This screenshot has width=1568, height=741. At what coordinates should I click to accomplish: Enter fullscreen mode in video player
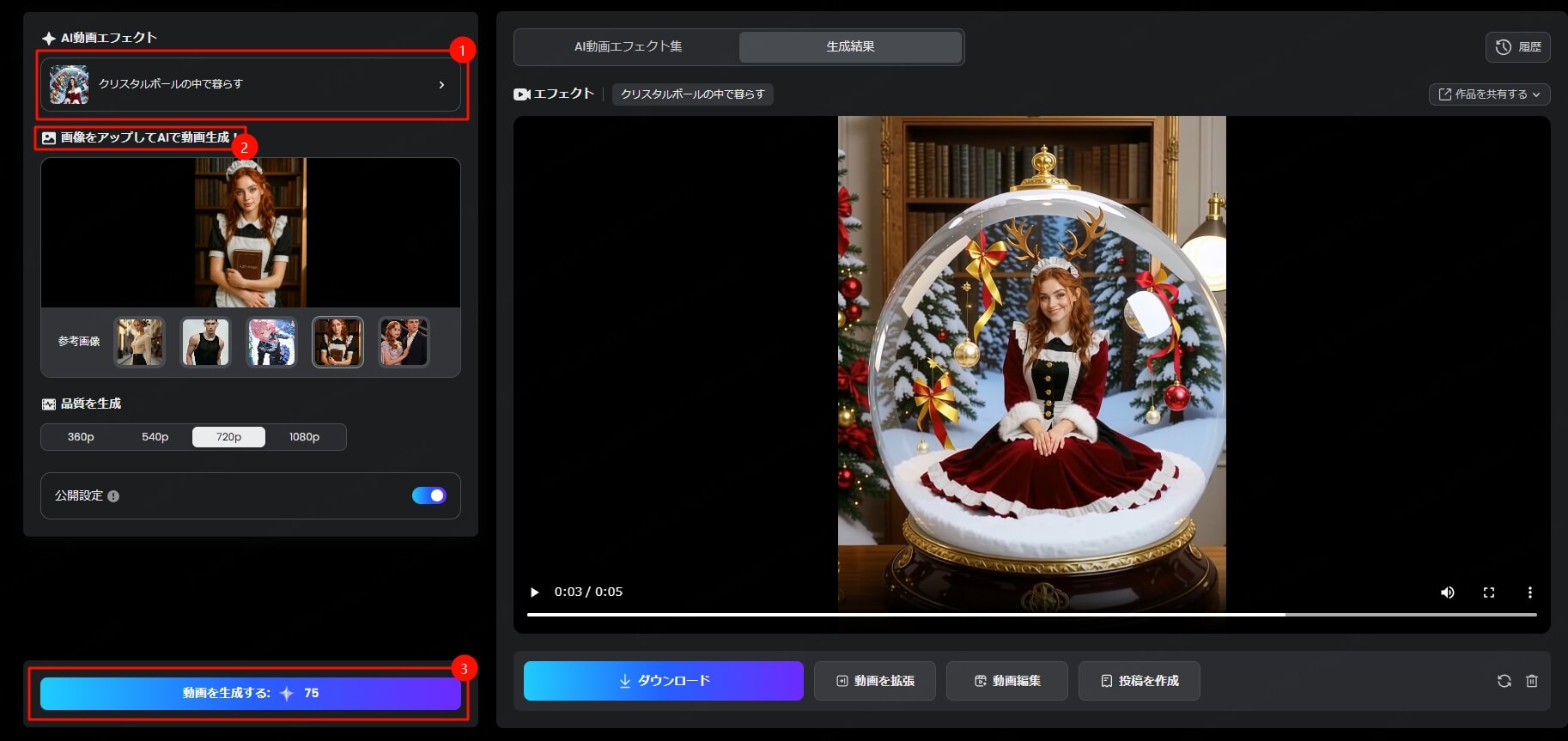1489,592
